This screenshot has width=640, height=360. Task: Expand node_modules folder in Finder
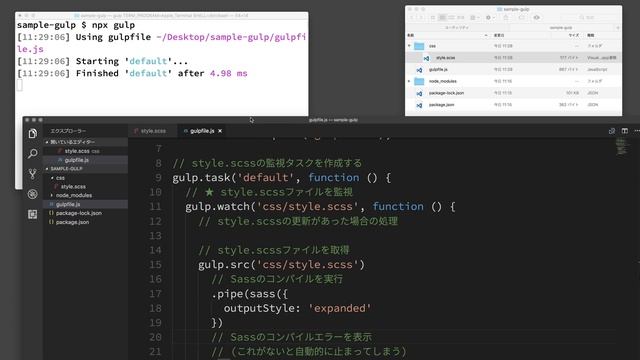409,82
